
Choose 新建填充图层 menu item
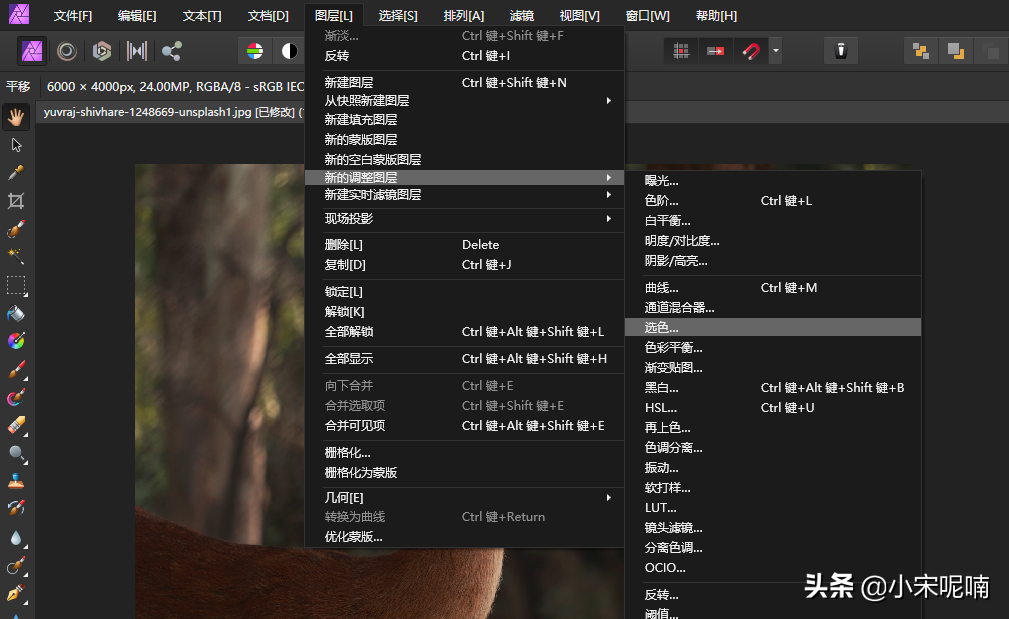(x=464, y=120)
